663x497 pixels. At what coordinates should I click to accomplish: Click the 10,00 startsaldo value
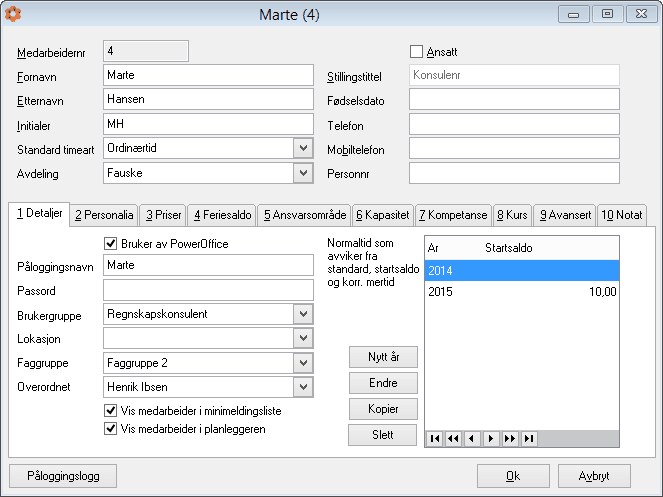coord(603,291)
